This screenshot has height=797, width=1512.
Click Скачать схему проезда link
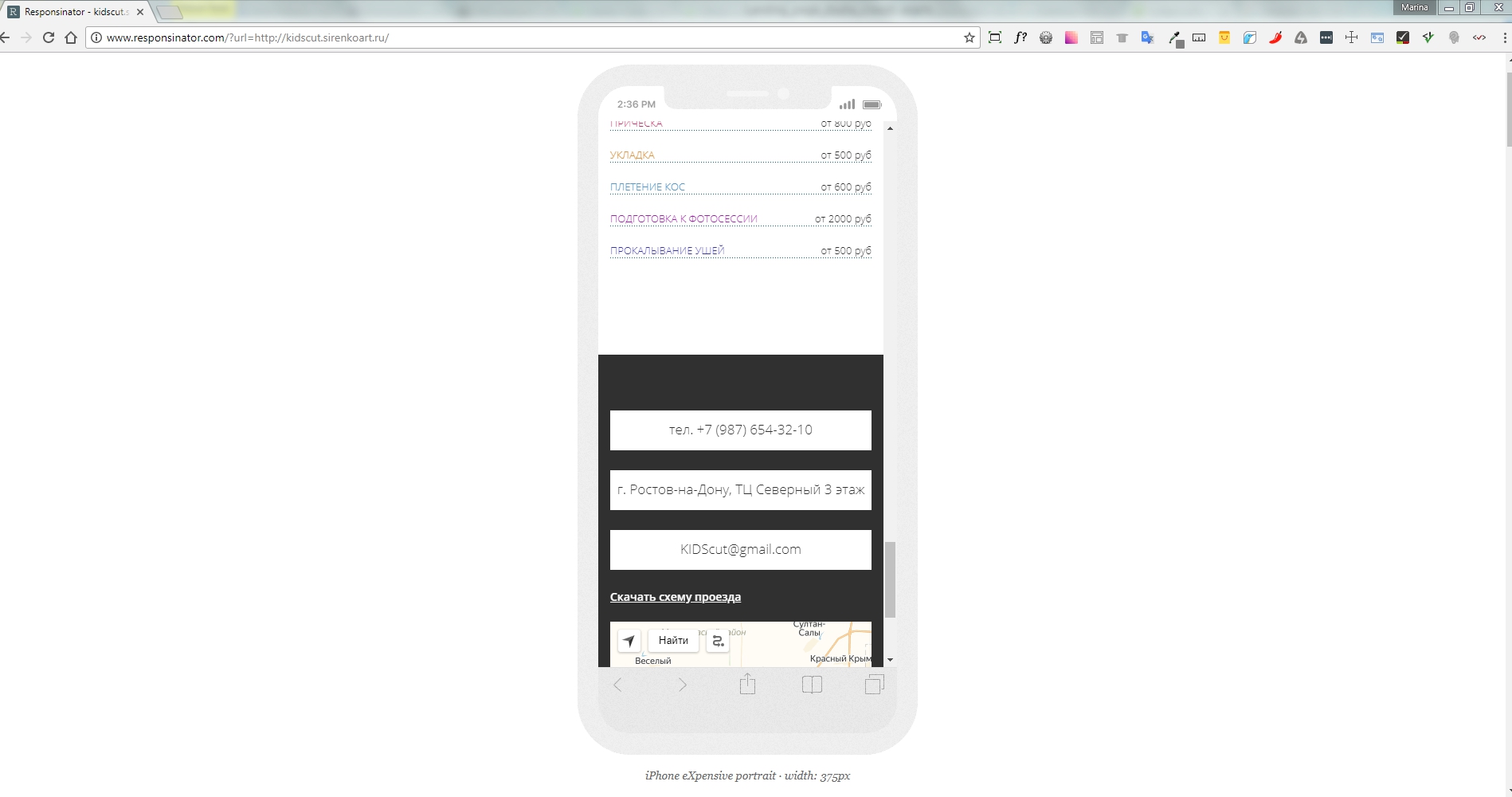click(x=676, y=597)
